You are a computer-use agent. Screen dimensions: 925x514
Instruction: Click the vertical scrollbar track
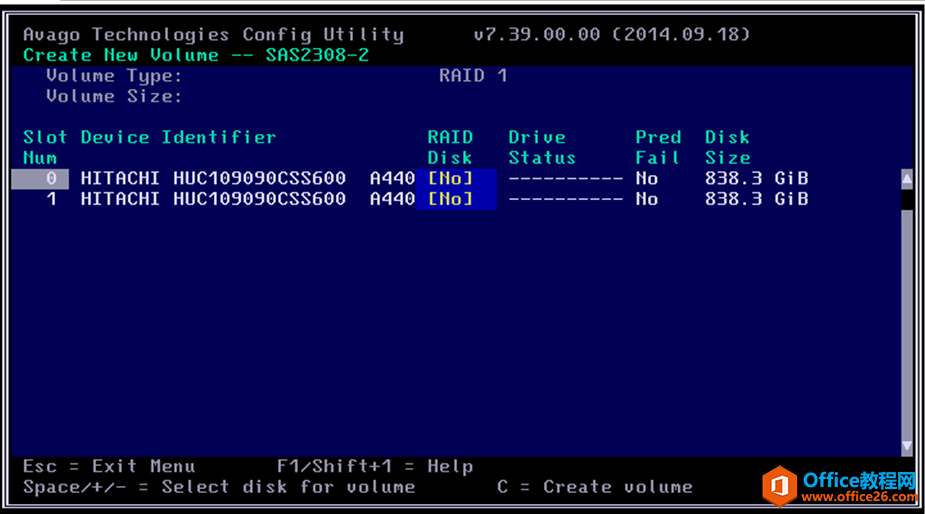pyautogui.click(x=907, y=323)
